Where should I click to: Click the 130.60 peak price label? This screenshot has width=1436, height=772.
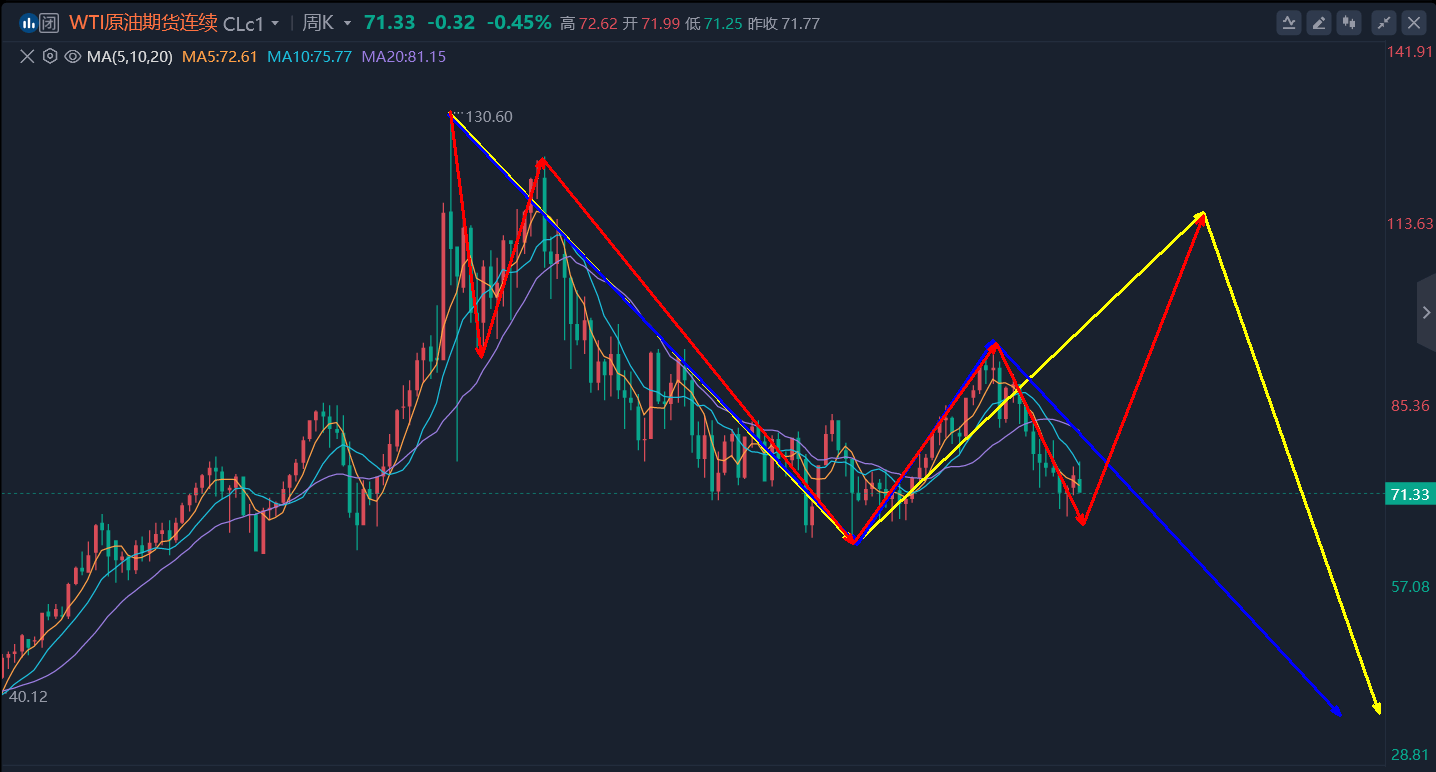(489, 117)
